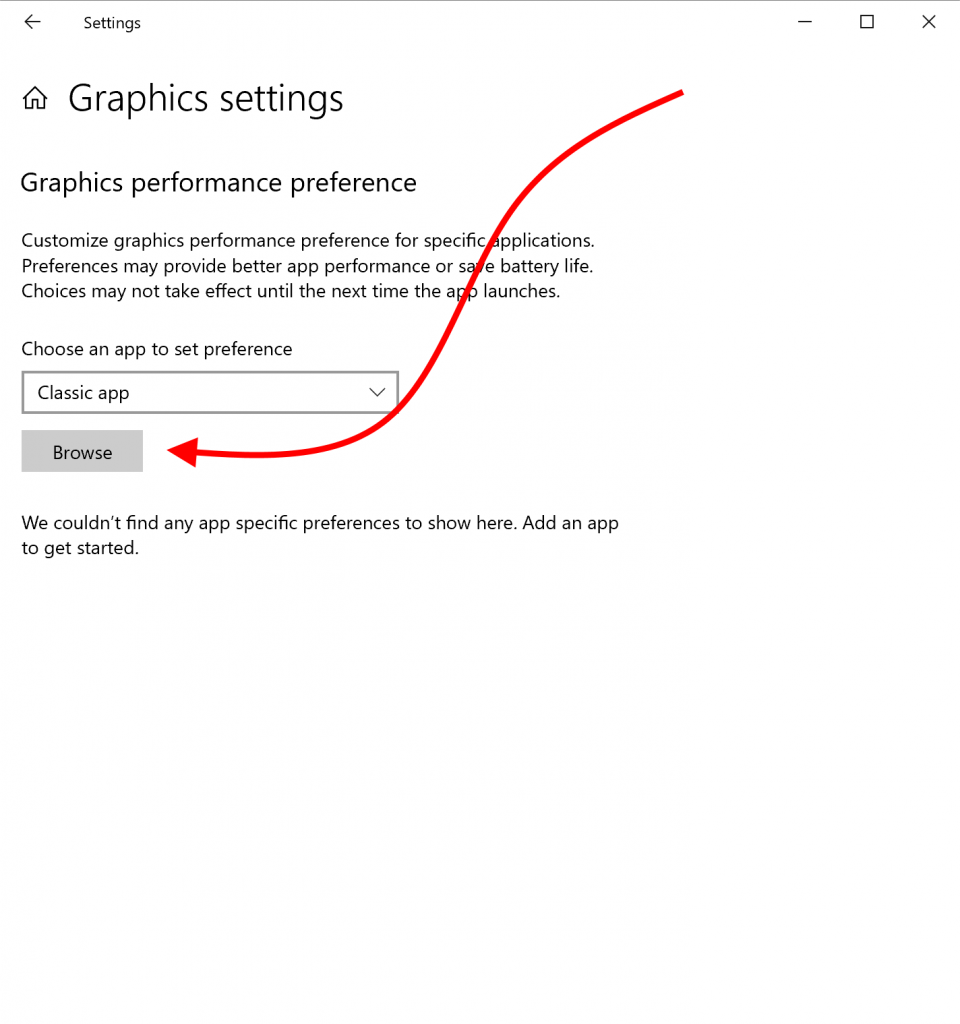Close the Settings window
Viewport: 960px width, 1024px height.
[x=929, y=22]
